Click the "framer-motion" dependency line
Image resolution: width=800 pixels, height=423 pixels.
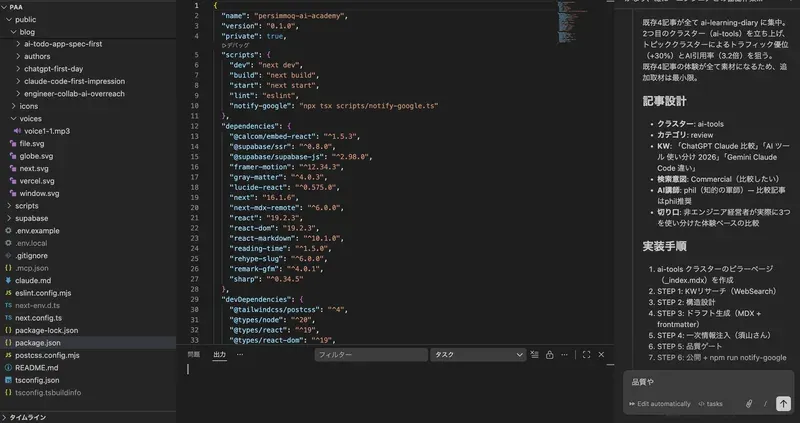(x=287, y=167)
